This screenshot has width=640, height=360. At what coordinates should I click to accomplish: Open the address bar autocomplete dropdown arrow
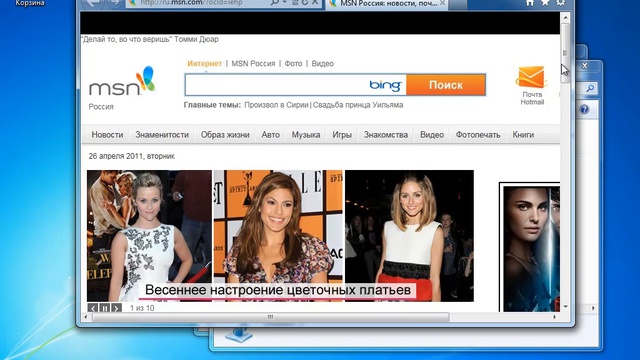coord(284,2)
